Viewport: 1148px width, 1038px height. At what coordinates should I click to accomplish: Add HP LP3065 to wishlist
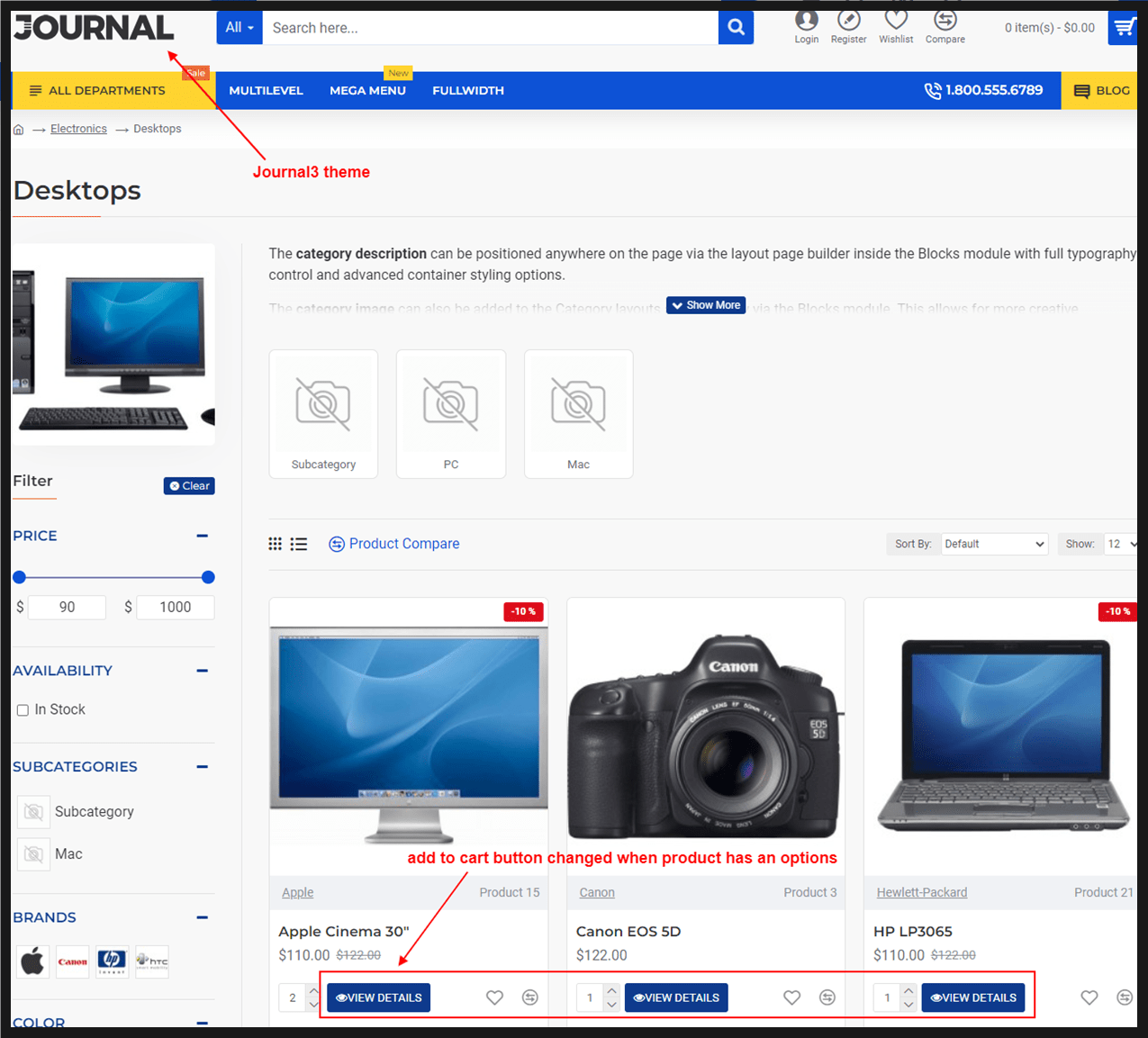point(1089,997)
